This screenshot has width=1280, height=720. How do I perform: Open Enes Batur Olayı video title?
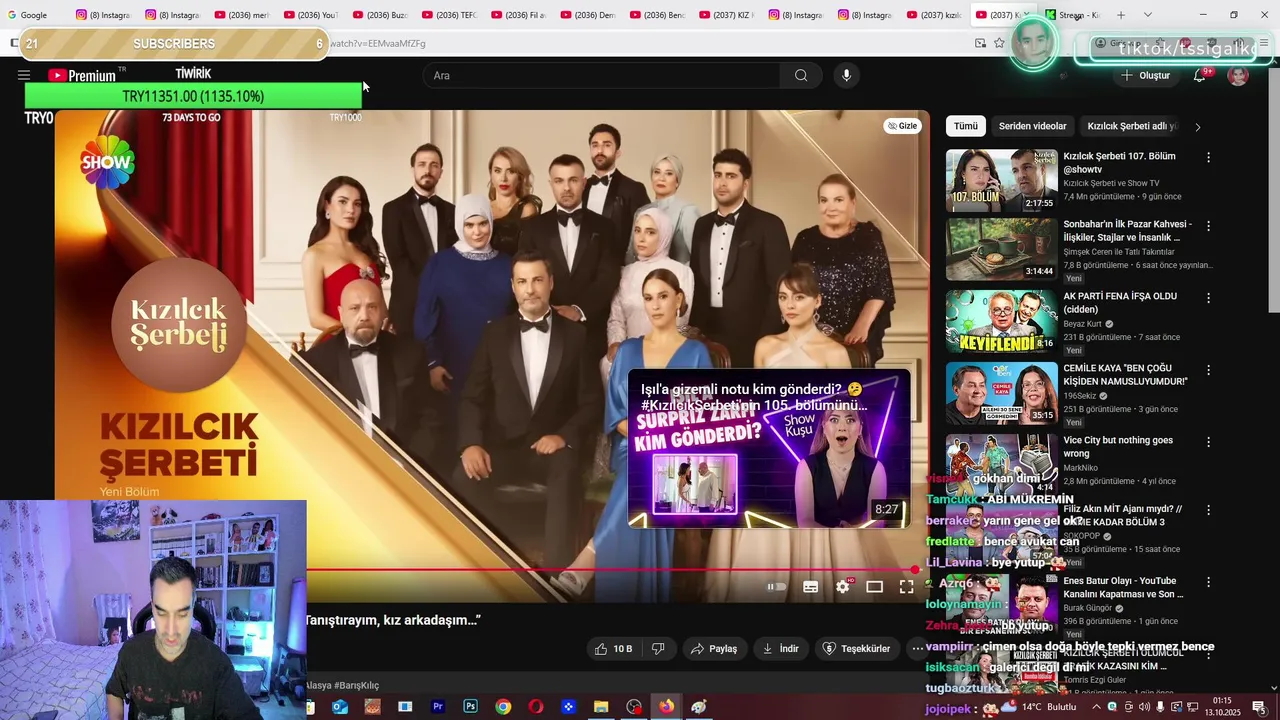(x=1123, y=587)
